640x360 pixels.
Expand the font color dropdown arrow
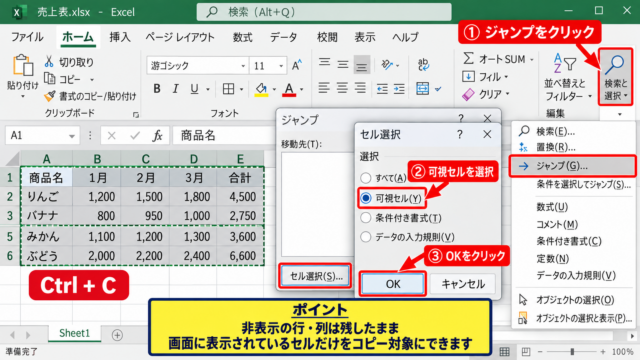[302, 89]
